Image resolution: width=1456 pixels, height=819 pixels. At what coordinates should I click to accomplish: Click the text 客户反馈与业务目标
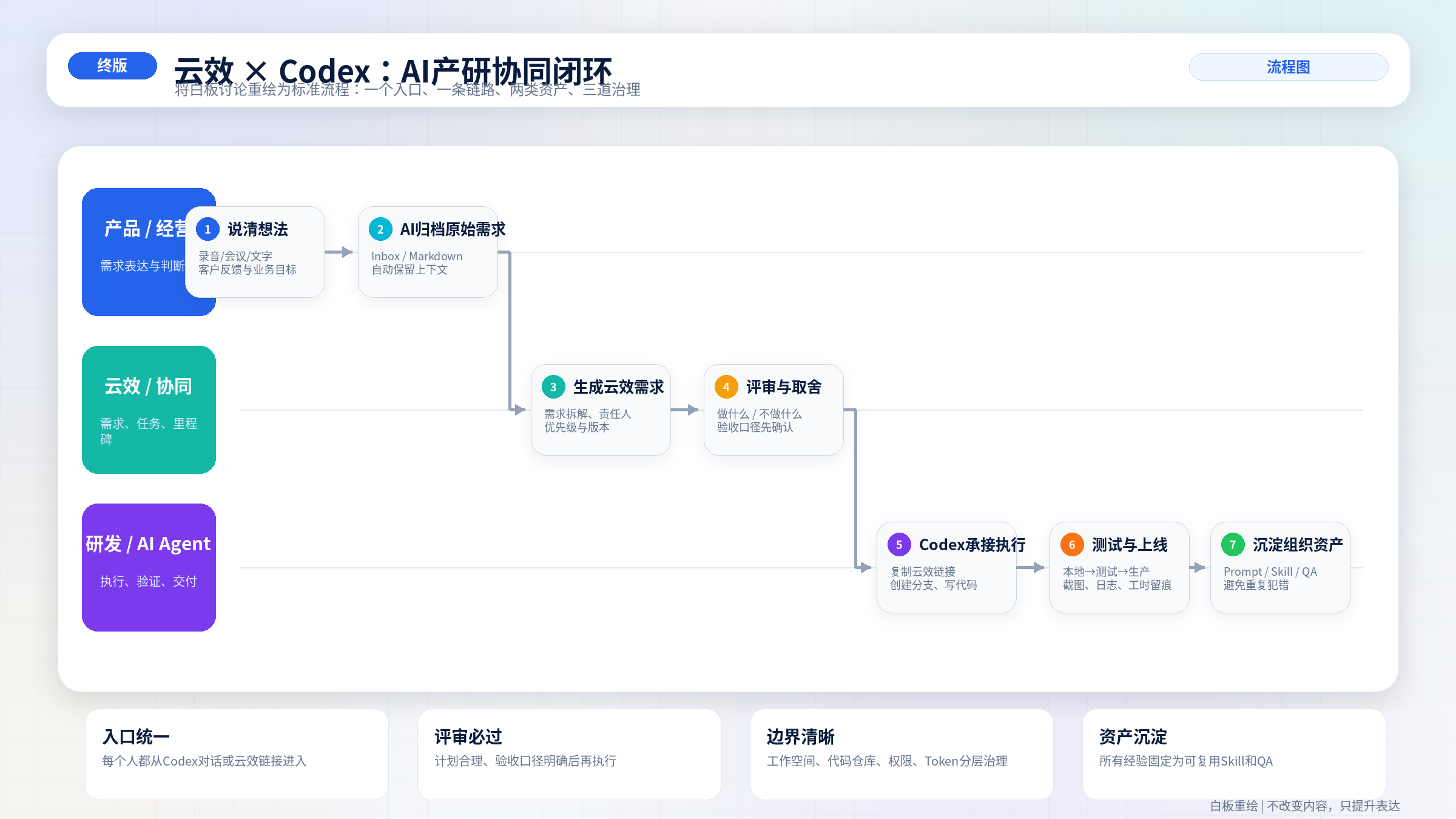point(248,269)
